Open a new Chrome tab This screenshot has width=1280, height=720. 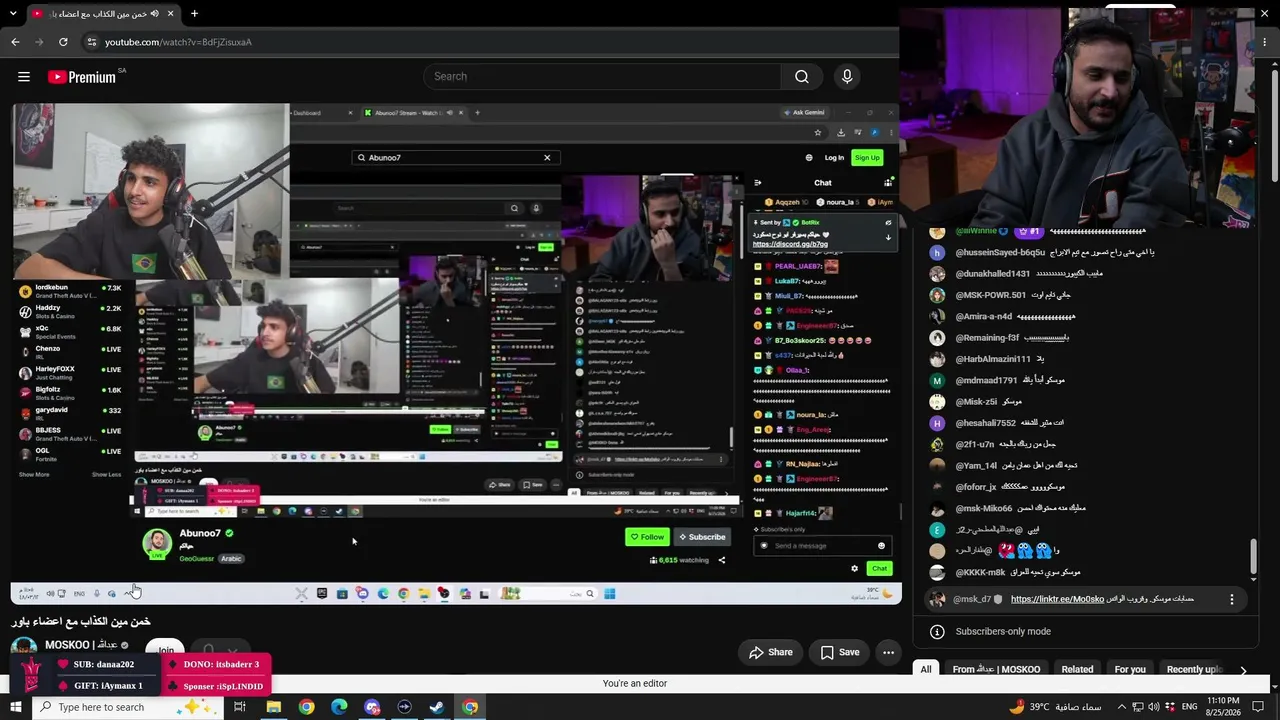coord(194,14)
